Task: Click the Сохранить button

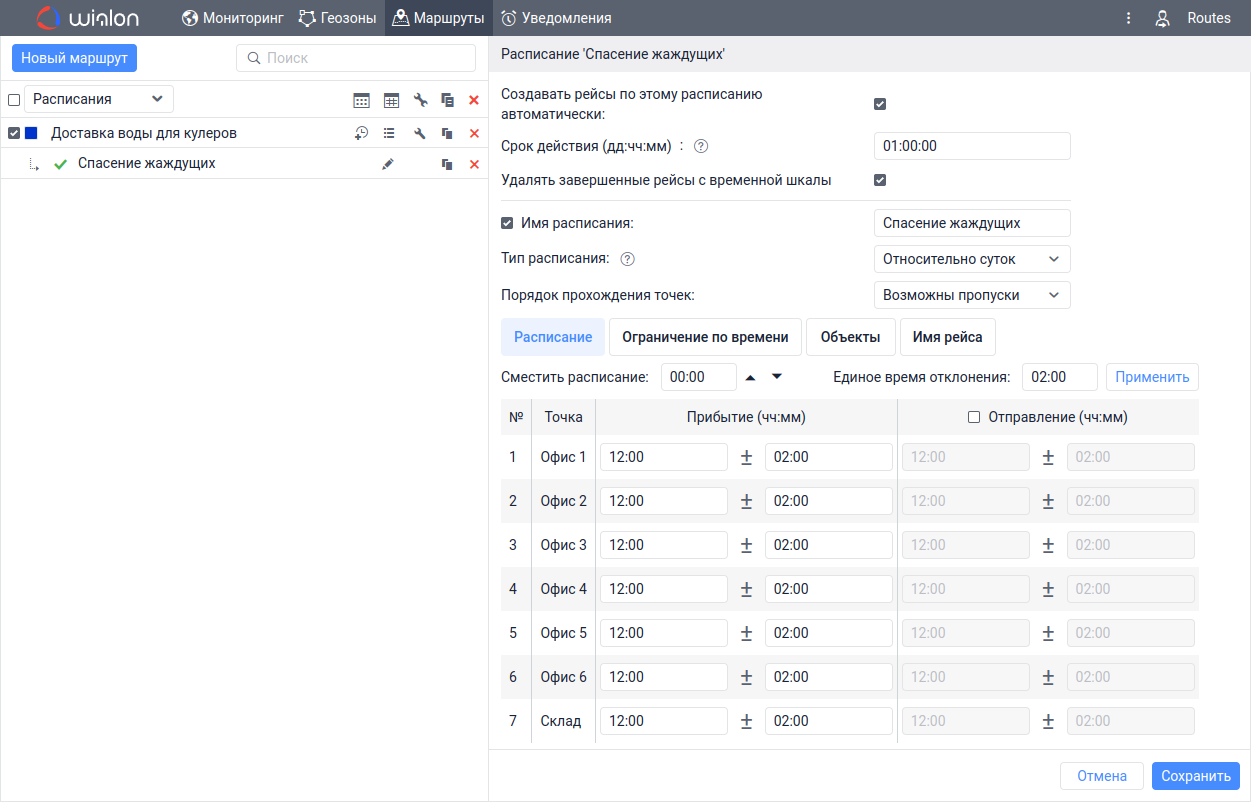Action: (1195, 776)
